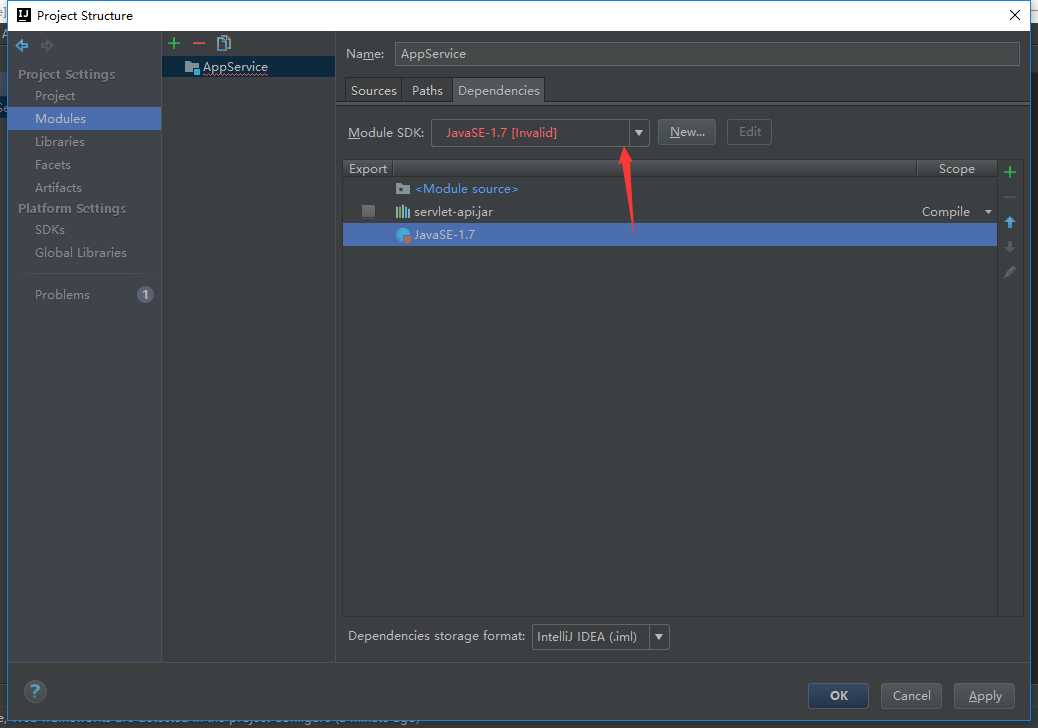Click the servlet-api.jar library icon
Screen dimensions: 1038x728
tap(402, 212)
